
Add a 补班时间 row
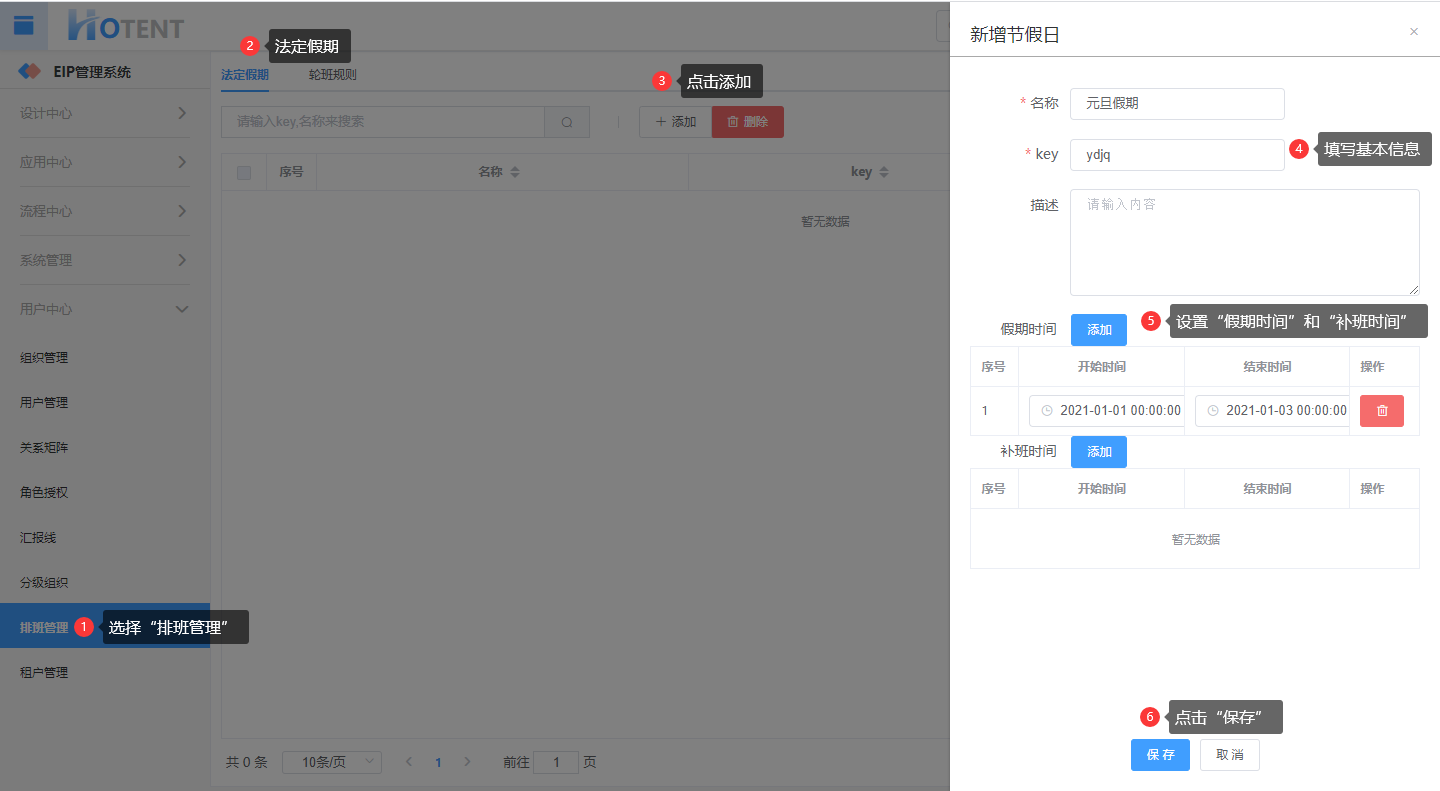coord(1099,452)
